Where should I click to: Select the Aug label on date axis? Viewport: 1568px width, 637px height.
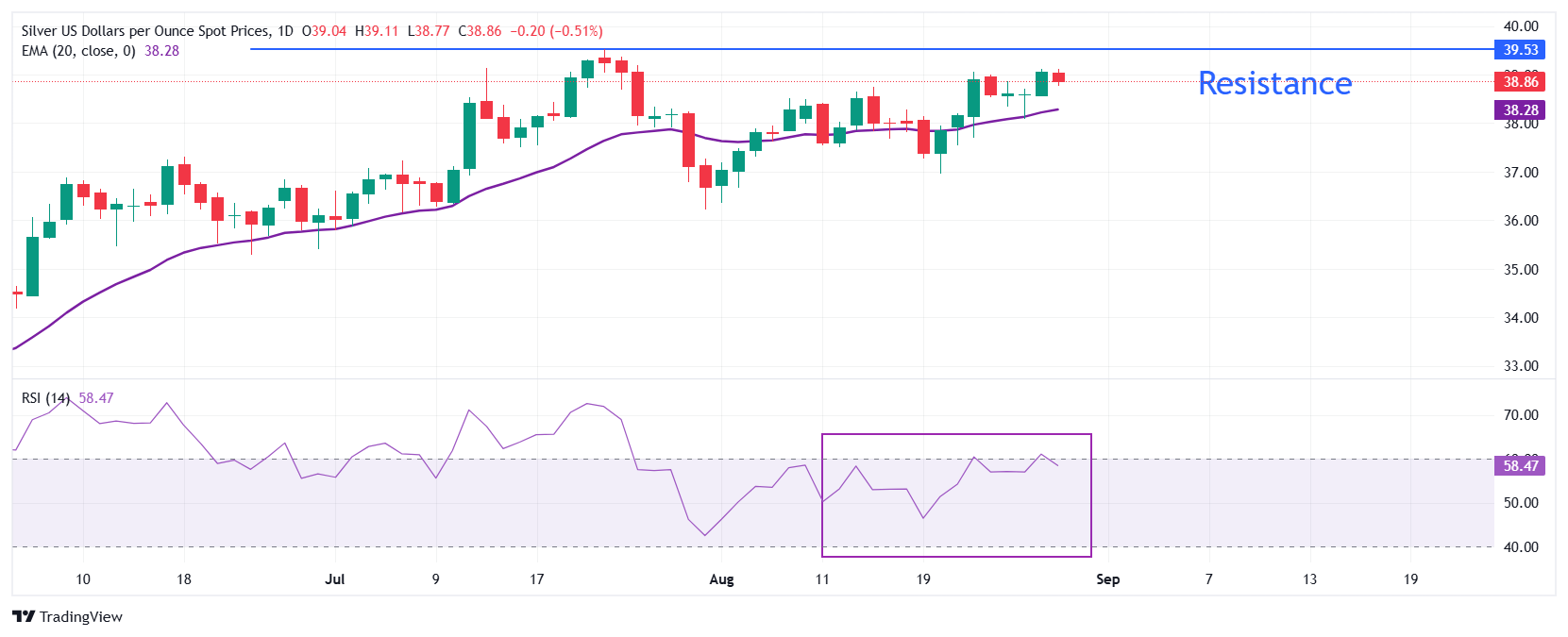pos(721,579)
